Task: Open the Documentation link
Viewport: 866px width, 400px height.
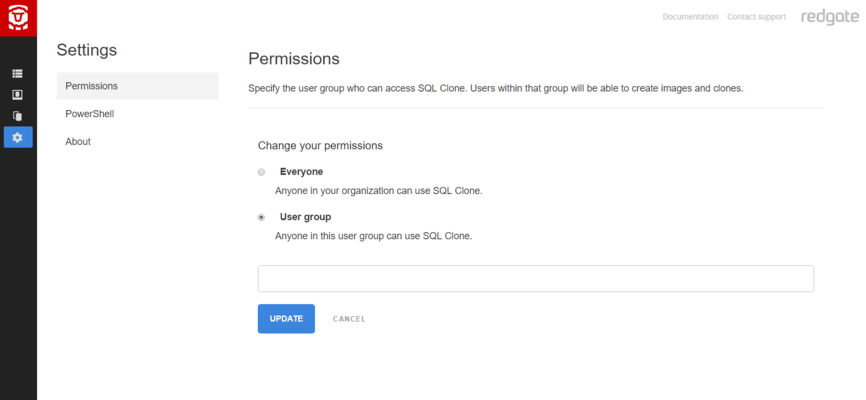Action: tap(690, 17)
